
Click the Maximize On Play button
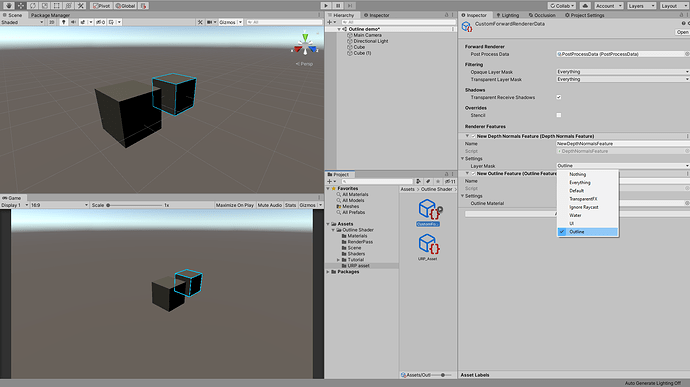click(x=235, y=205)
